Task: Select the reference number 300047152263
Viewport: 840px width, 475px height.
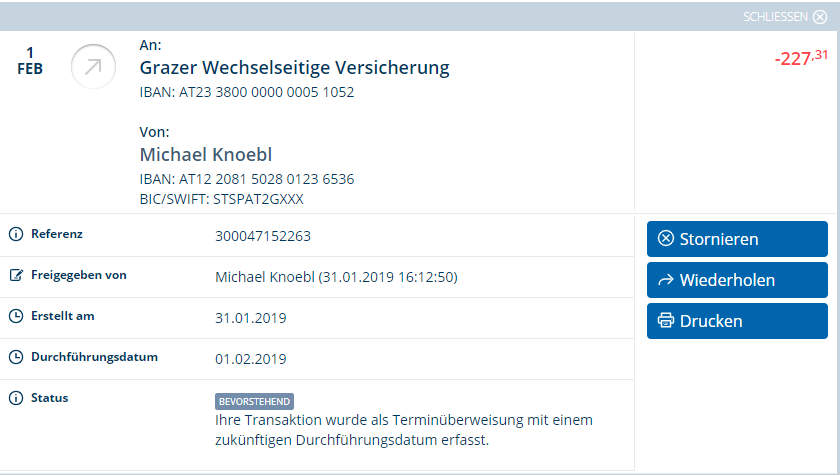Action: [x=263, y=236]
